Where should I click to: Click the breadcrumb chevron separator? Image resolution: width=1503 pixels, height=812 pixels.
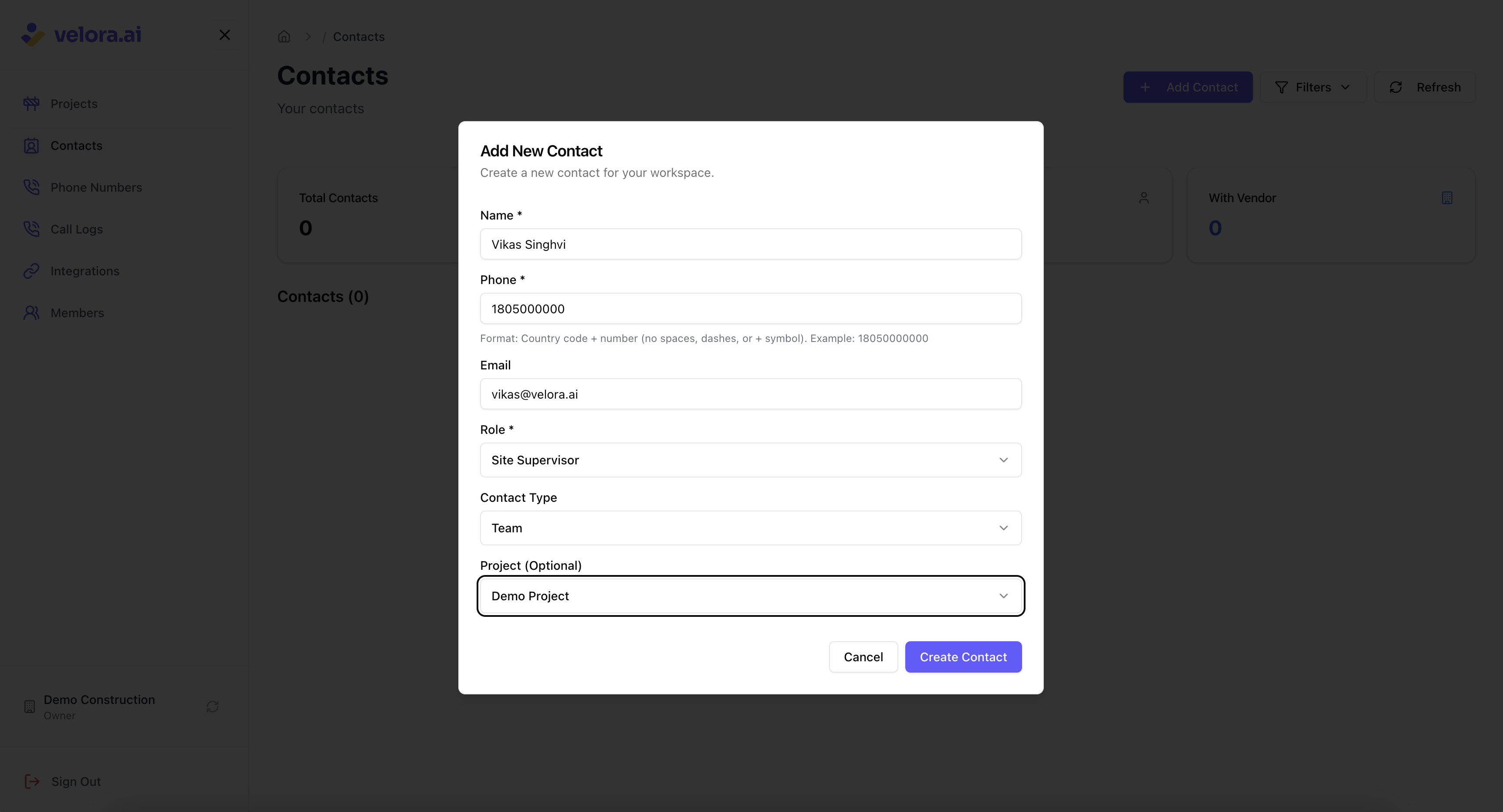pyautogui.click(x=308, y=37)
